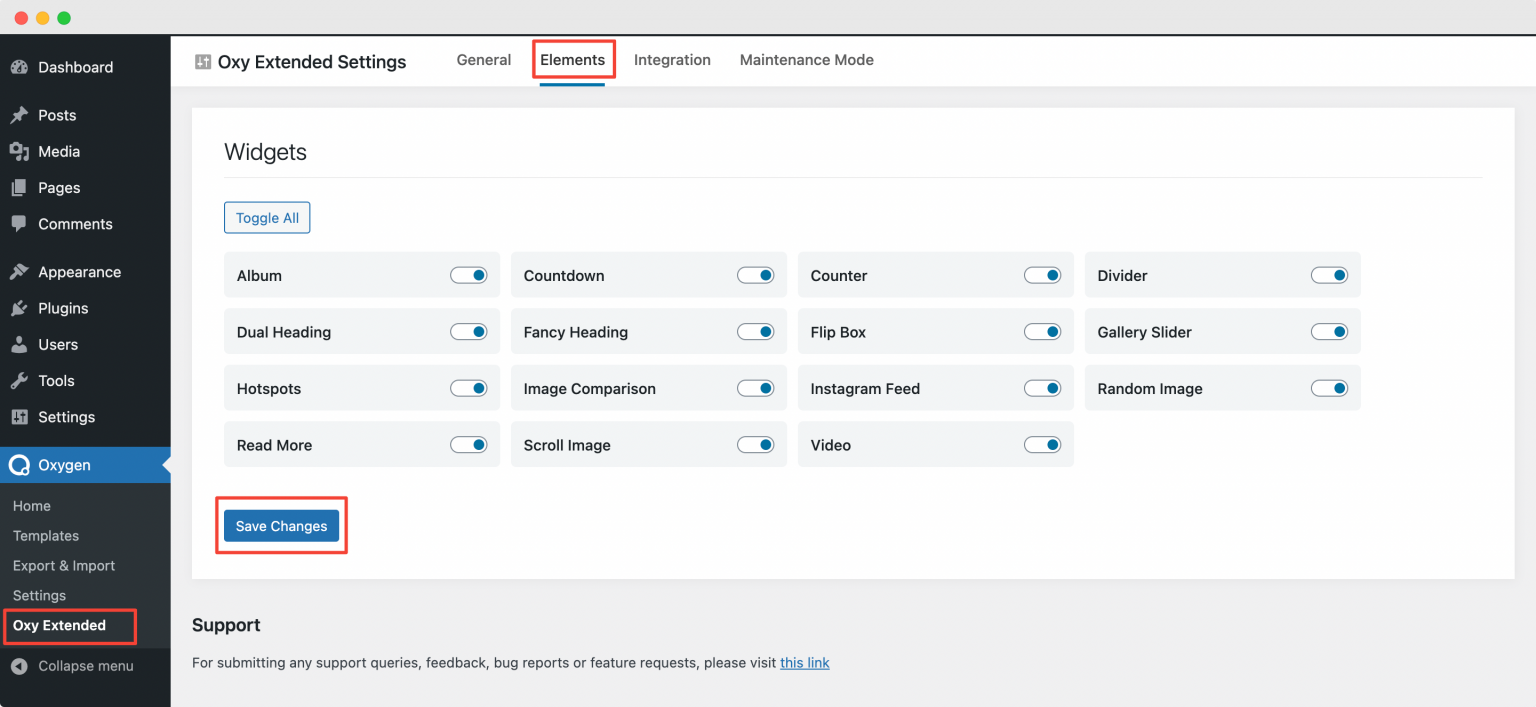Click the Save Changes button
Viewport: 1536px width, 707px height.
281,525
